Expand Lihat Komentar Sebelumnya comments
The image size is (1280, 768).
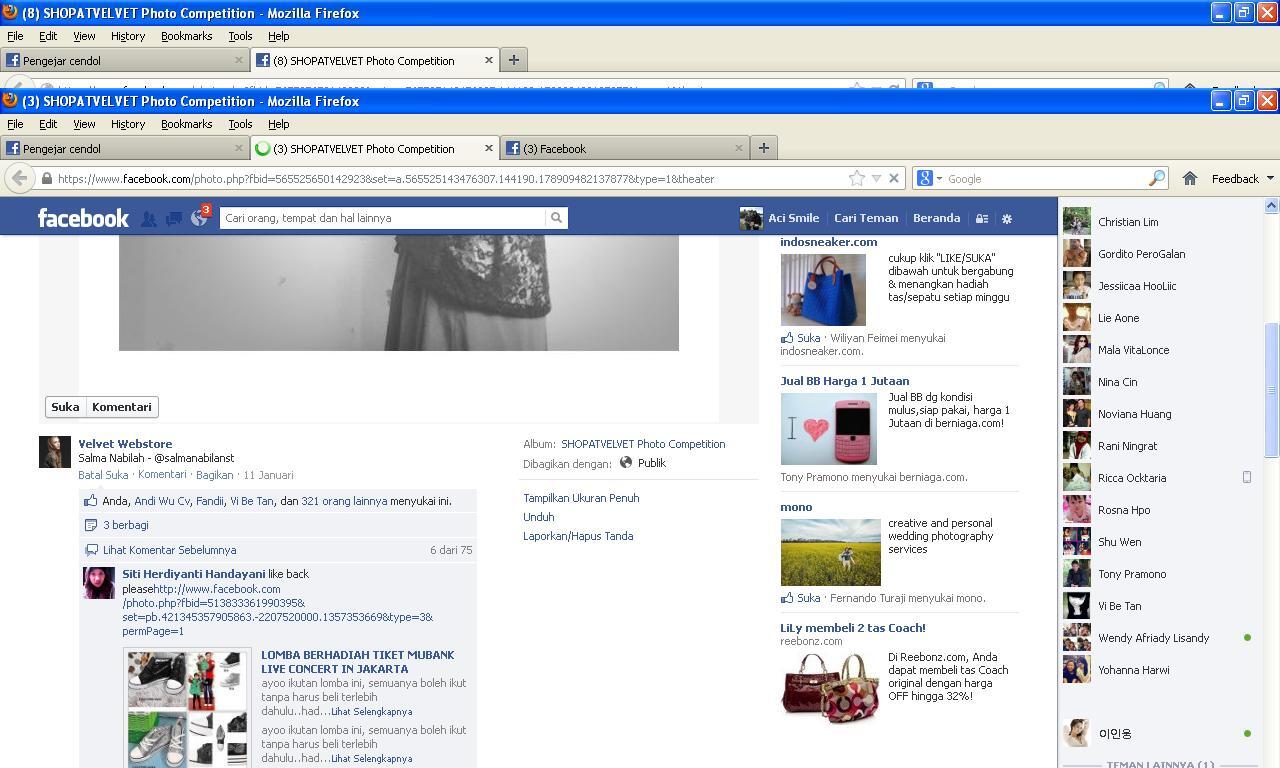tap(169, 550)
